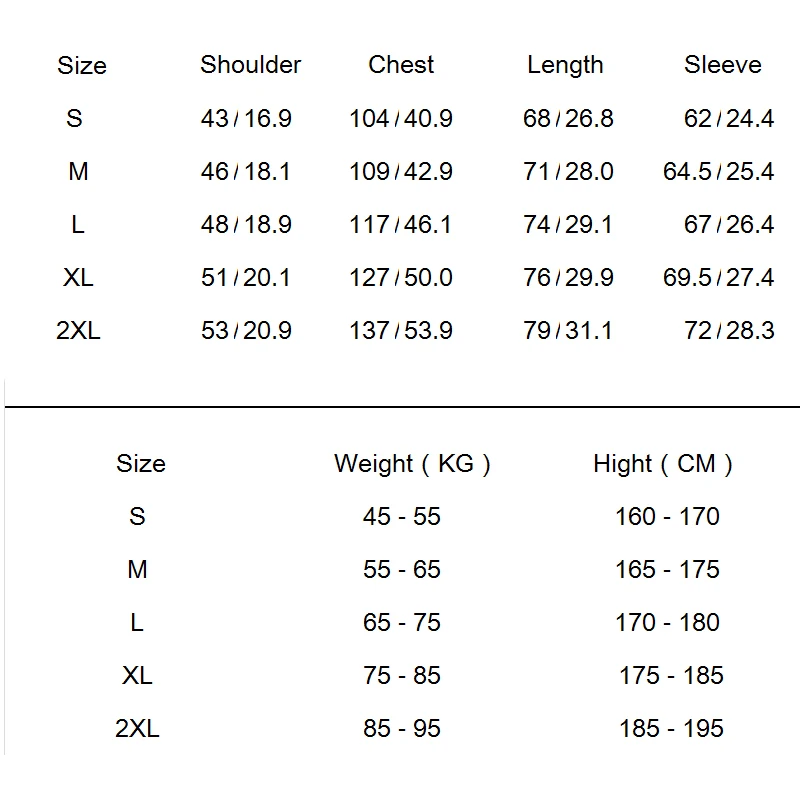Screen dimensions: 800x800
Task: Click length value 74 / 29.1
Action: pyautogui.click(x=567, y=225)
